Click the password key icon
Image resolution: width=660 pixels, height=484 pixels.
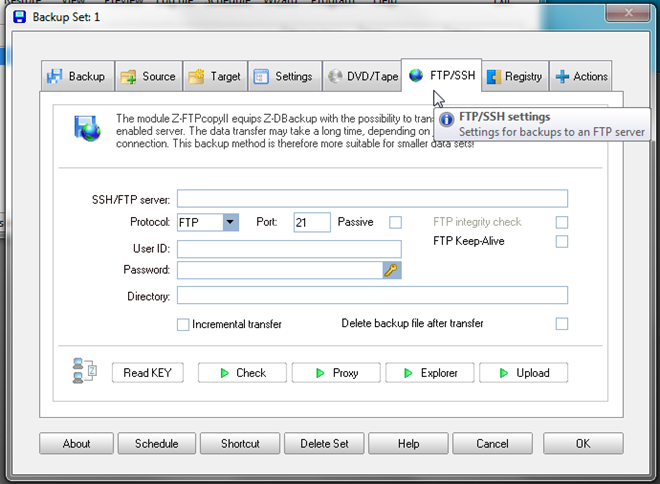(392, 270)
